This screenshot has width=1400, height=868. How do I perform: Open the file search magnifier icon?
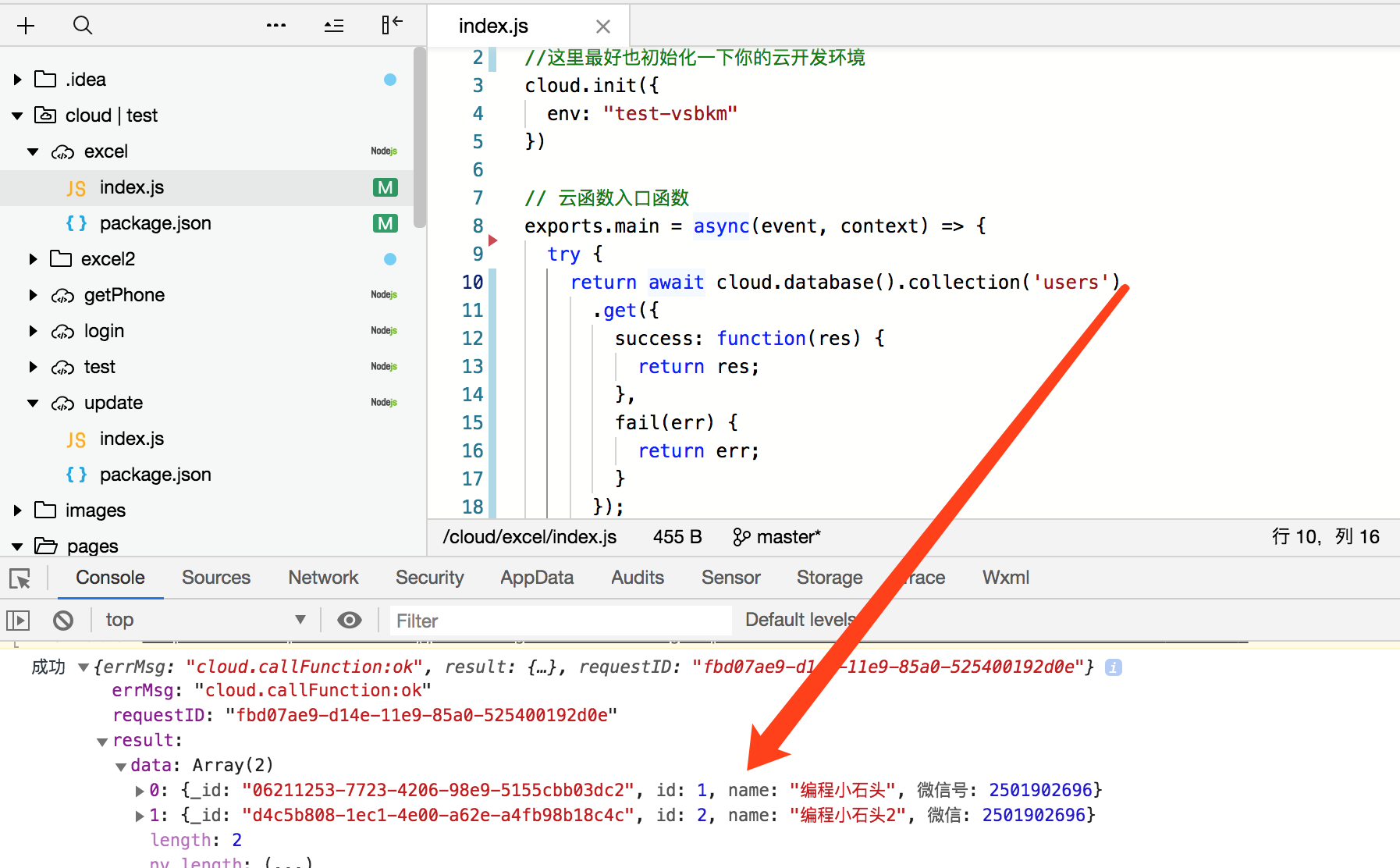tap(83, 26)
